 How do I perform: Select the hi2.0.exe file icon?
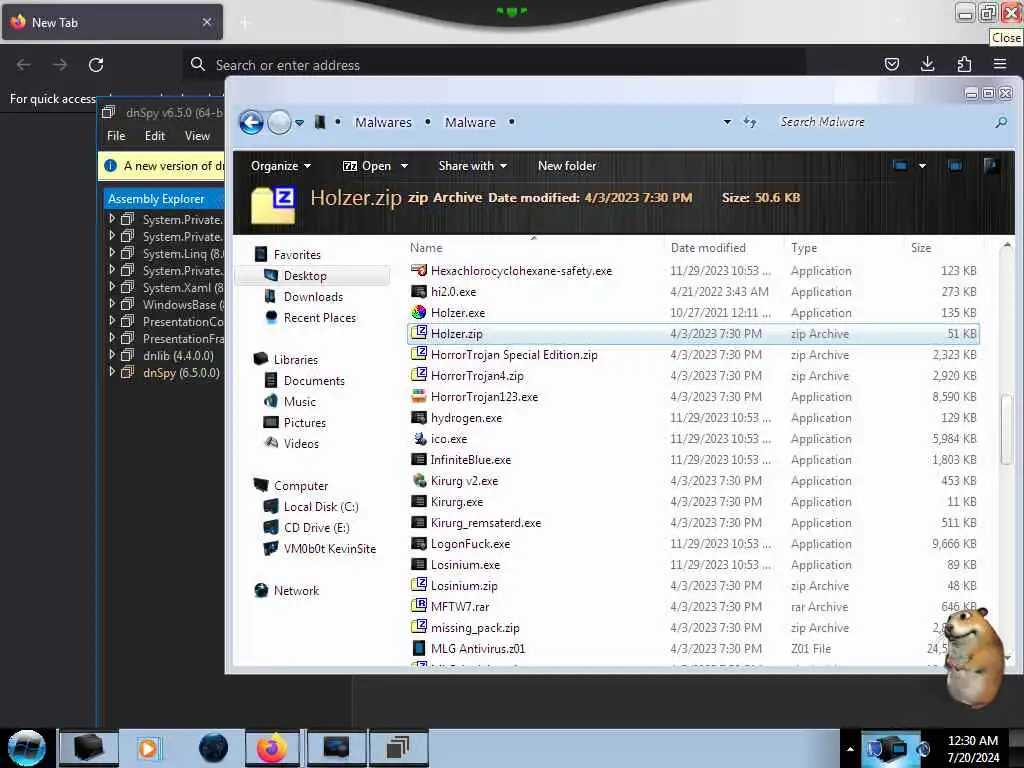point(419,291)
